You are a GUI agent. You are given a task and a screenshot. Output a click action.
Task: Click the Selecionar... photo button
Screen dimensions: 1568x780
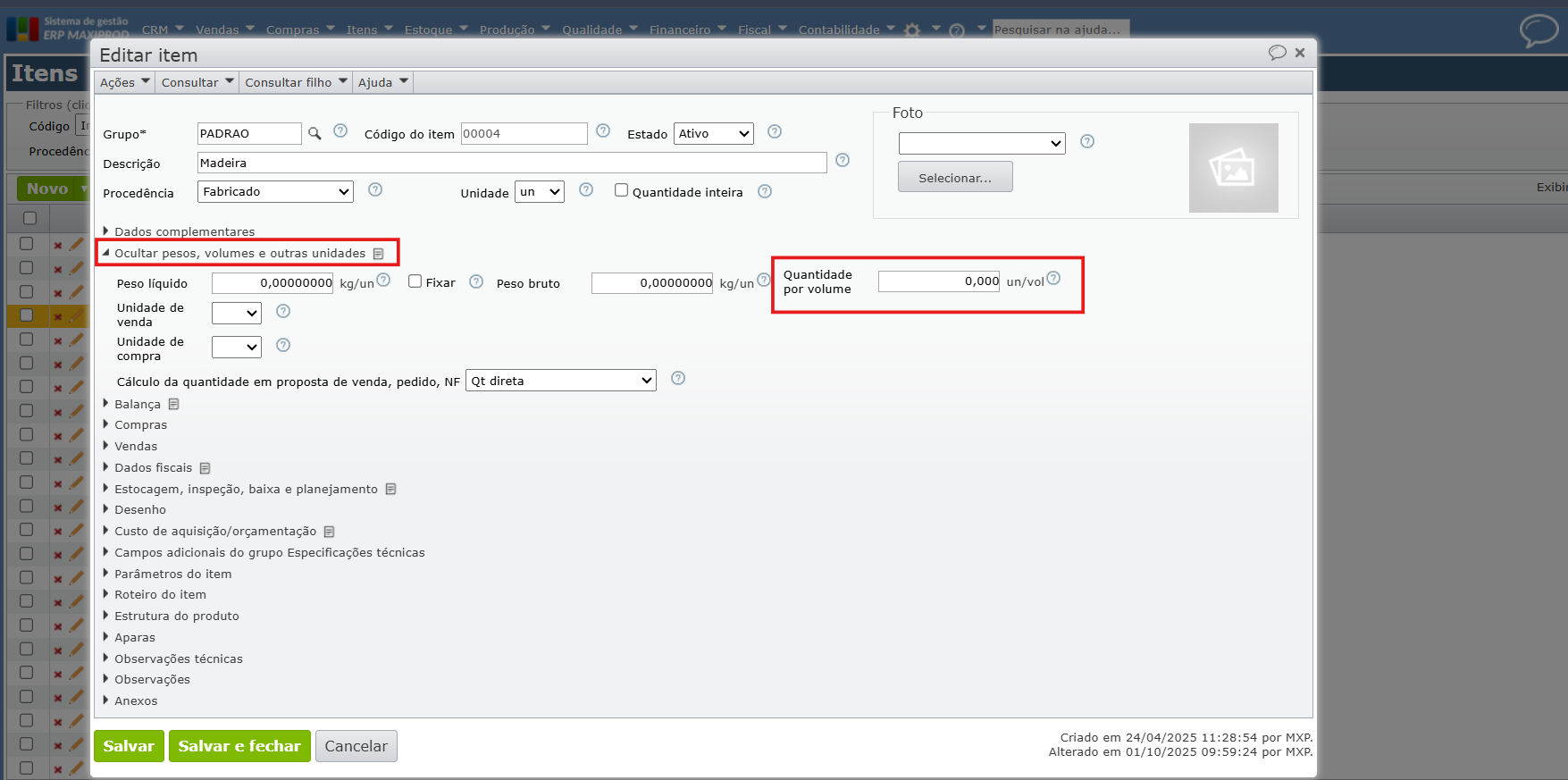click(955, 177)
